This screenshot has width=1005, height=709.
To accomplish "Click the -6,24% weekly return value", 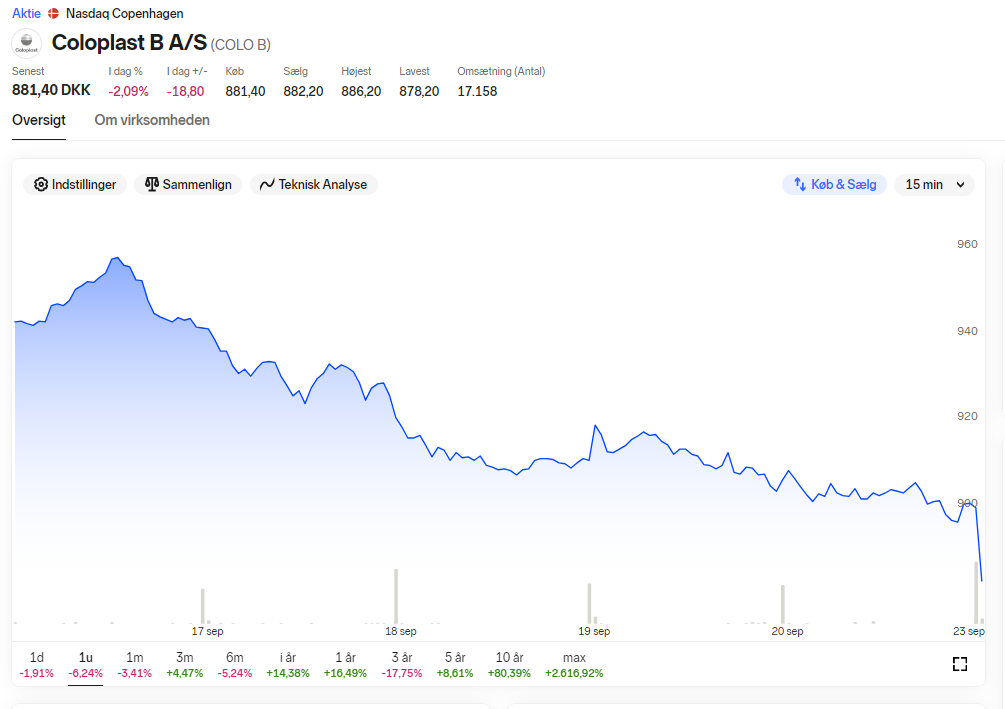I will click(85, 673).
